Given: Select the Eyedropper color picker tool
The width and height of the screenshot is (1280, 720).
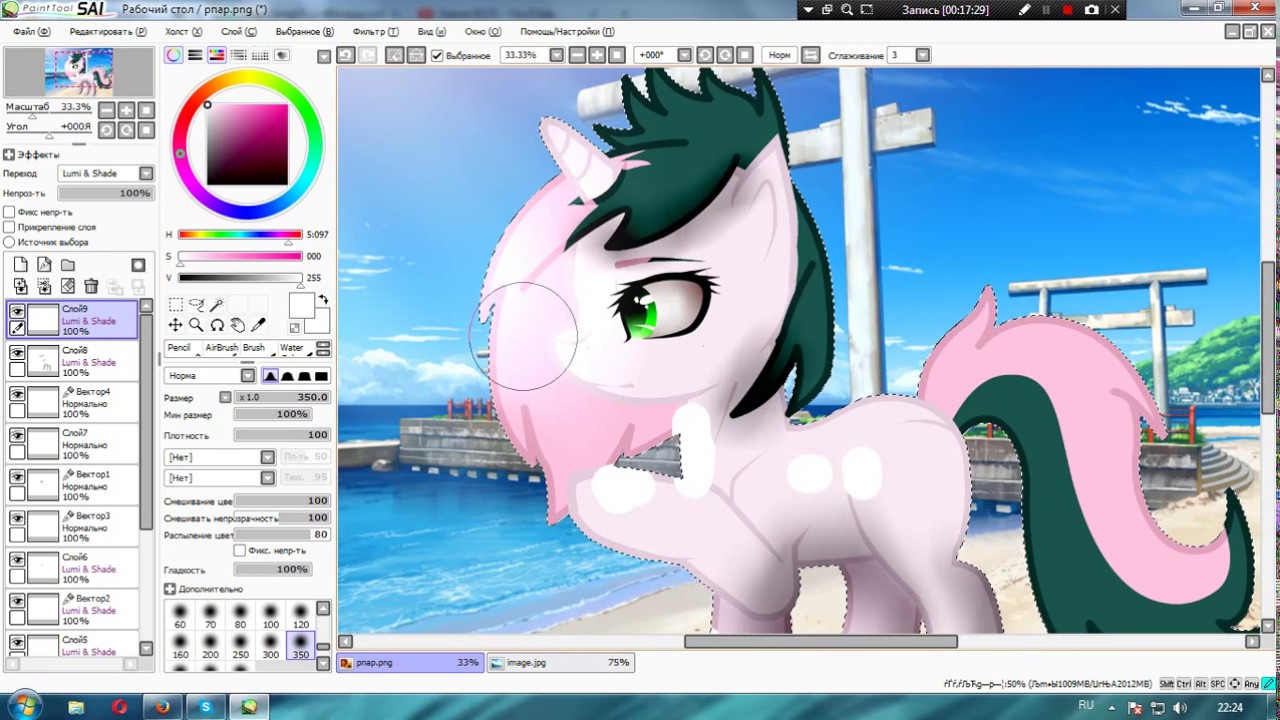Looking at the screenshot, I should pyautogui.click(x=259, y=325).
